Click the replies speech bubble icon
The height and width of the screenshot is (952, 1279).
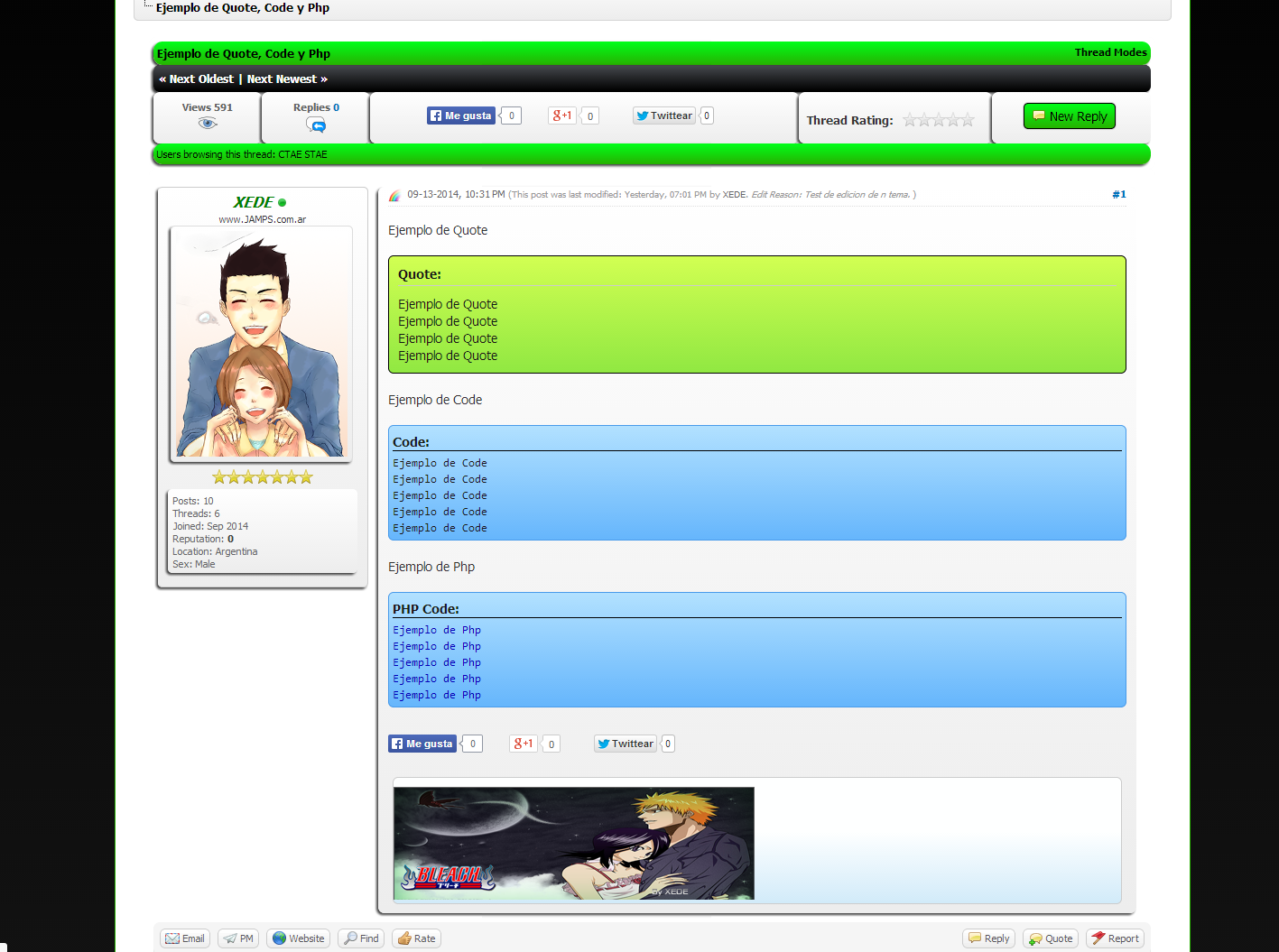tap(316, 125)
